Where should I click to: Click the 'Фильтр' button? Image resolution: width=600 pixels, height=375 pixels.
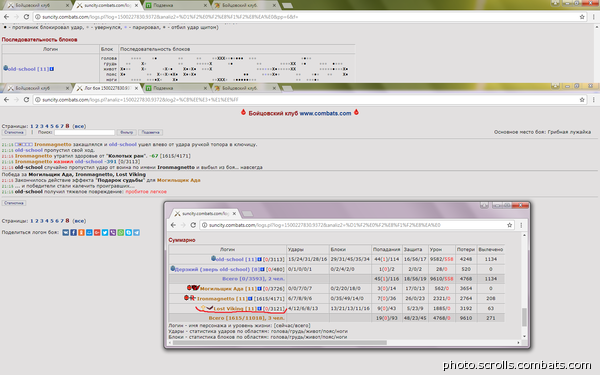[127, 132]
